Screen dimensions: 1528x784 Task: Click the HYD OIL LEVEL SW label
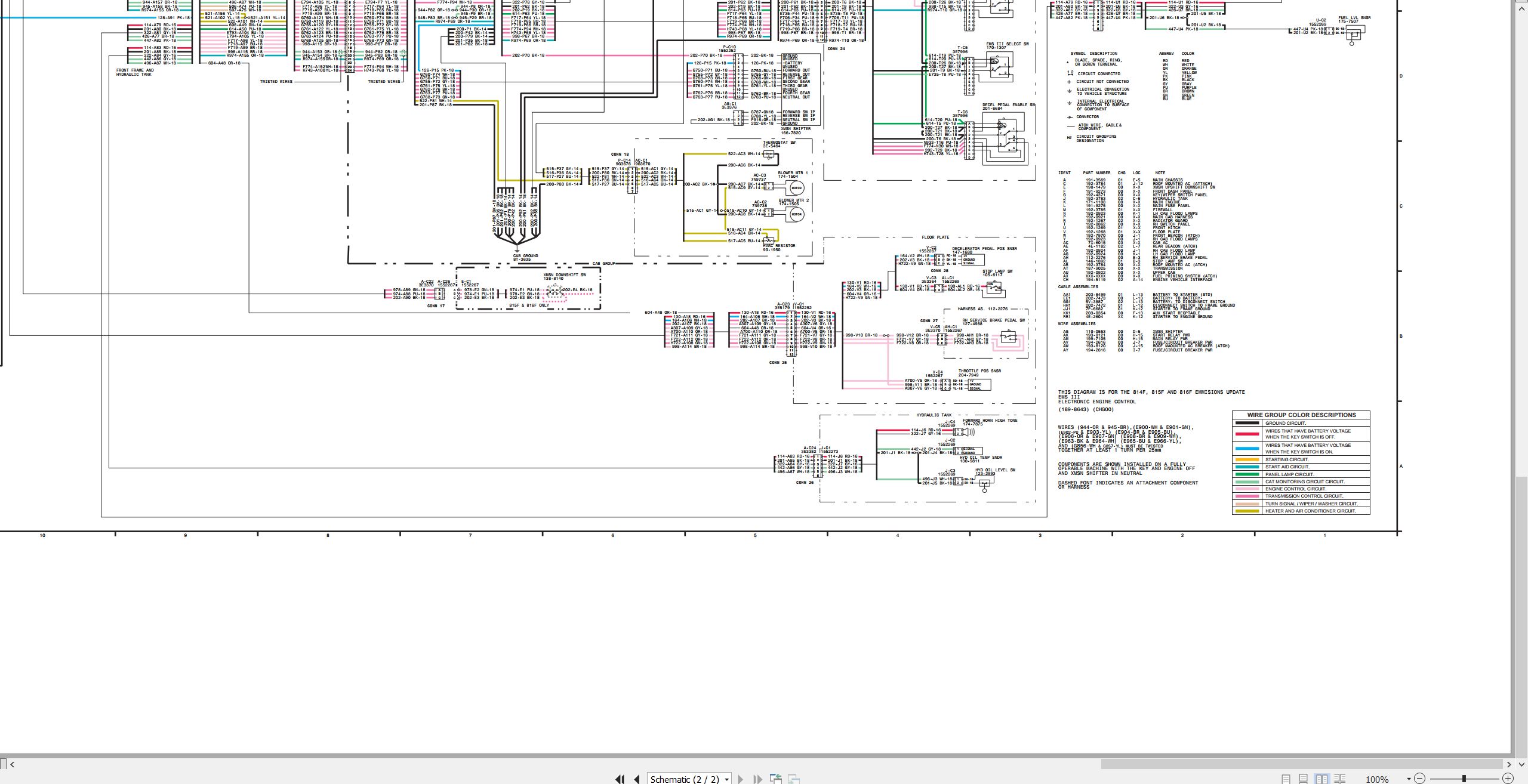tap(995, 470)
